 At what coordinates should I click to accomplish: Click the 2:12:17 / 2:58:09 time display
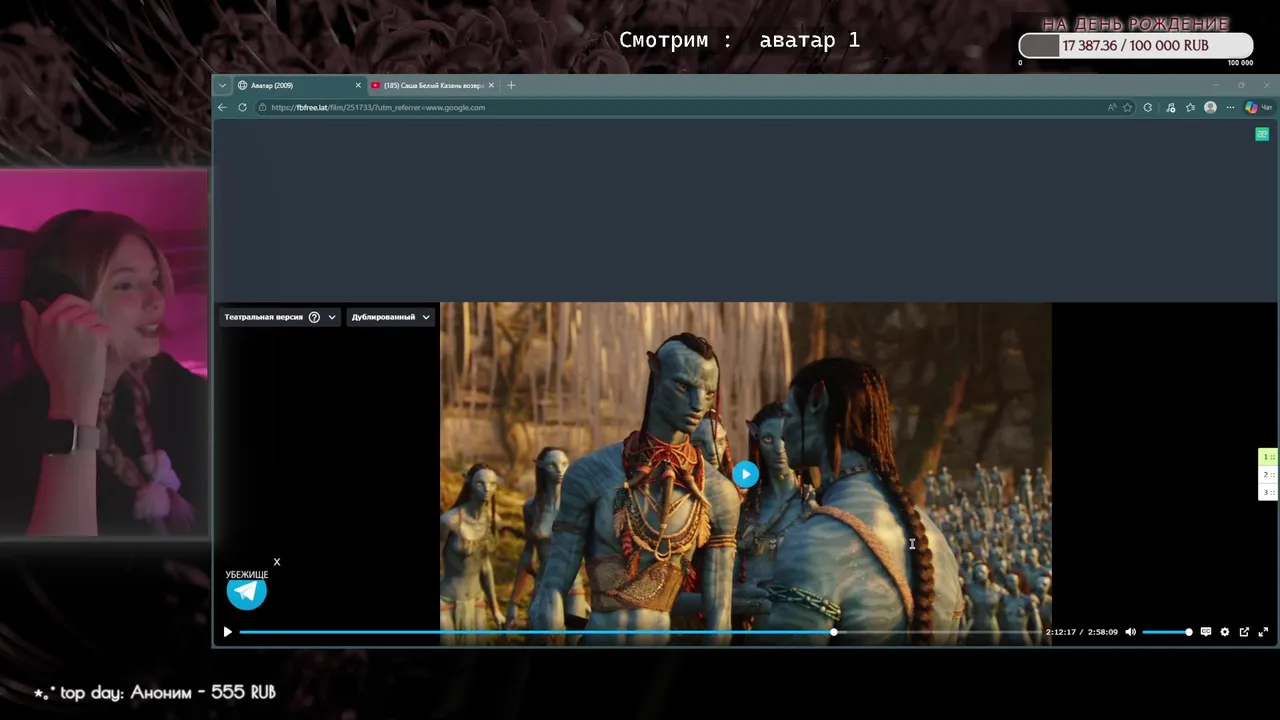[x=1082, y=632]
